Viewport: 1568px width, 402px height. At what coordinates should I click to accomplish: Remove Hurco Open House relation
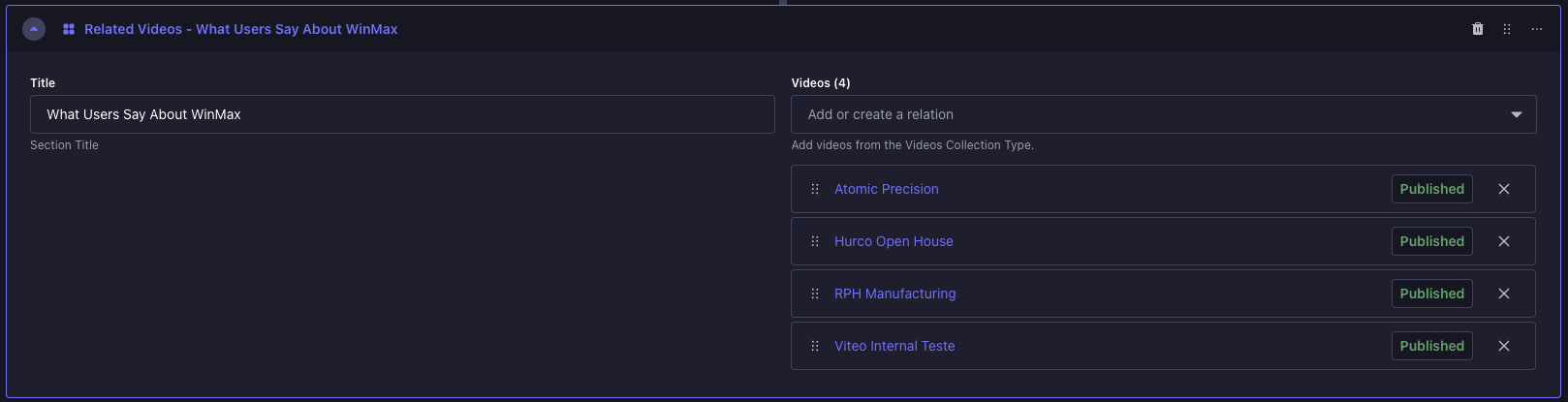pyautogui.click(x=1504, y=241)
